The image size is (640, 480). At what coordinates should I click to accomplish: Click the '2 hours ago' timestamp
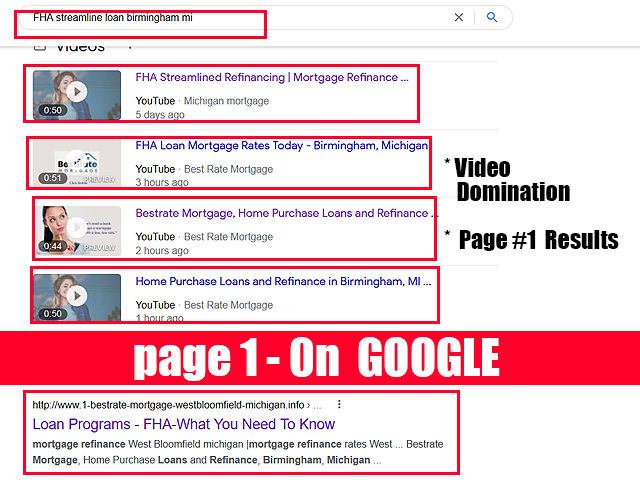coord(162,251)
